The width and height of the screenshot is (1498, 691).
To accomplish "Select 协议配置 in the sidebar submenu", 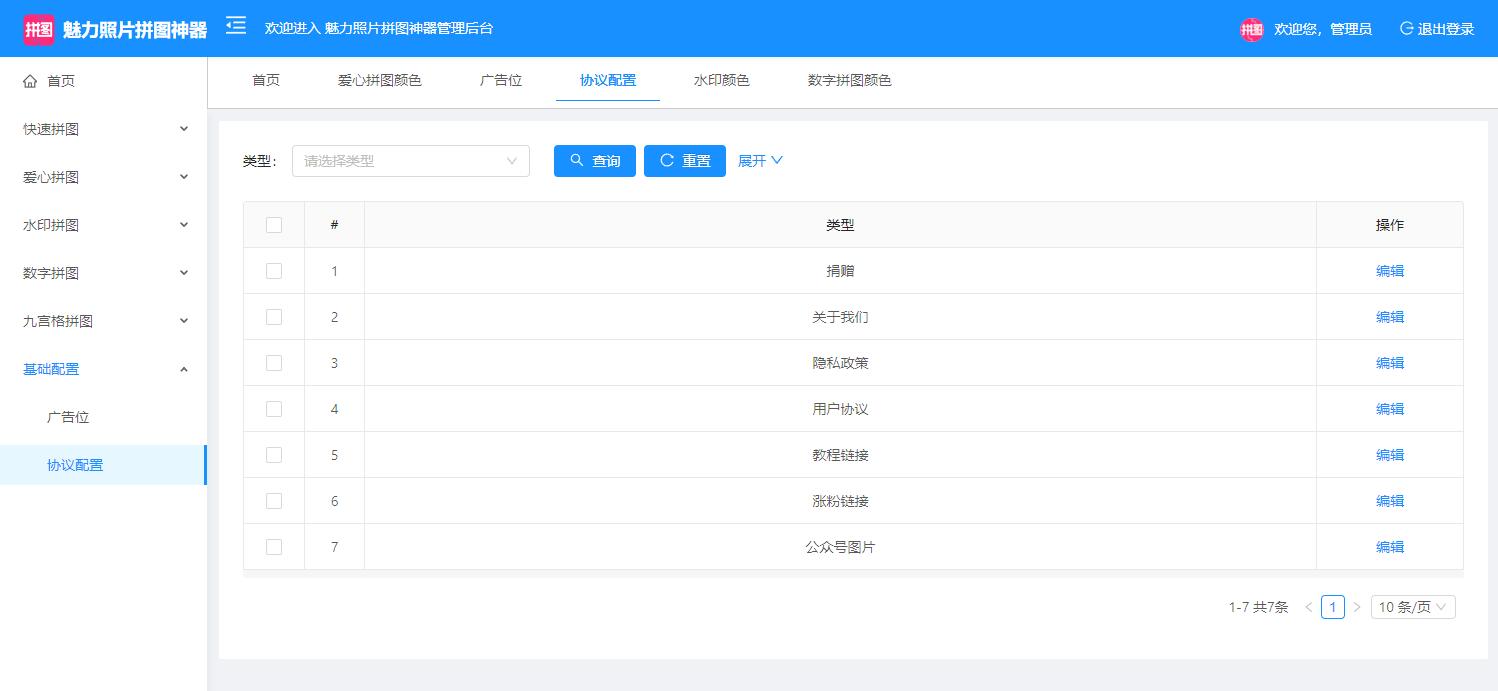I will (103, 465).
